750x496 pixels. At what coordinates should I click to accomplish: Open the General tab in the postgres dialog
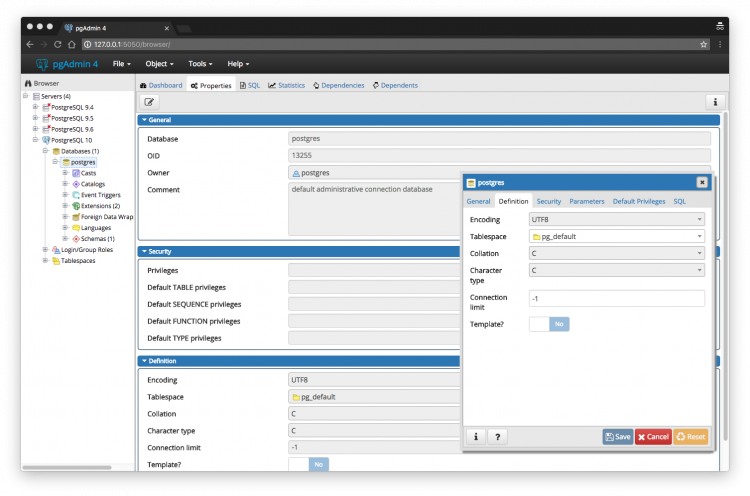tap(478, 201)
